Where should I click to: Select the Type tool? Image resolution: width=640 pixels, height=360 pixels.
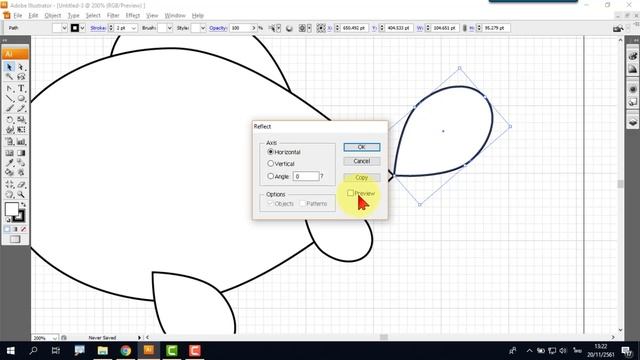pos(21,88)
